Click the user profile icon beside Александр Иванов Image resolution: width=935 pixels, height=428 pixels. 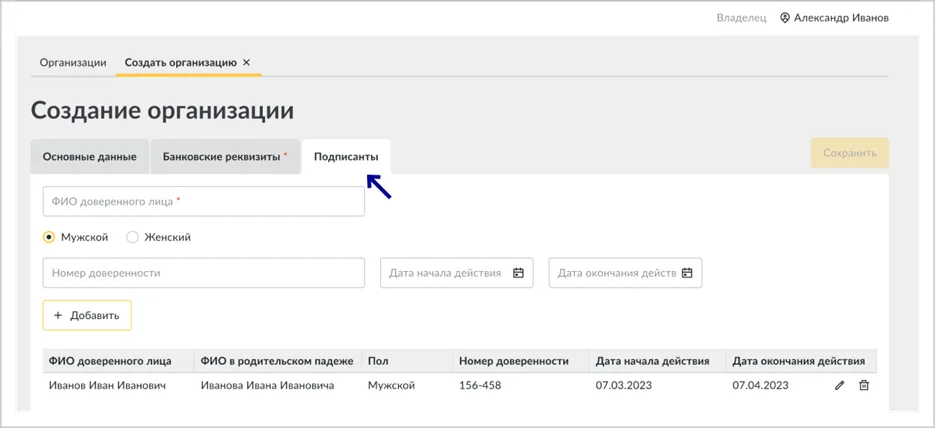tap(785, 18)
